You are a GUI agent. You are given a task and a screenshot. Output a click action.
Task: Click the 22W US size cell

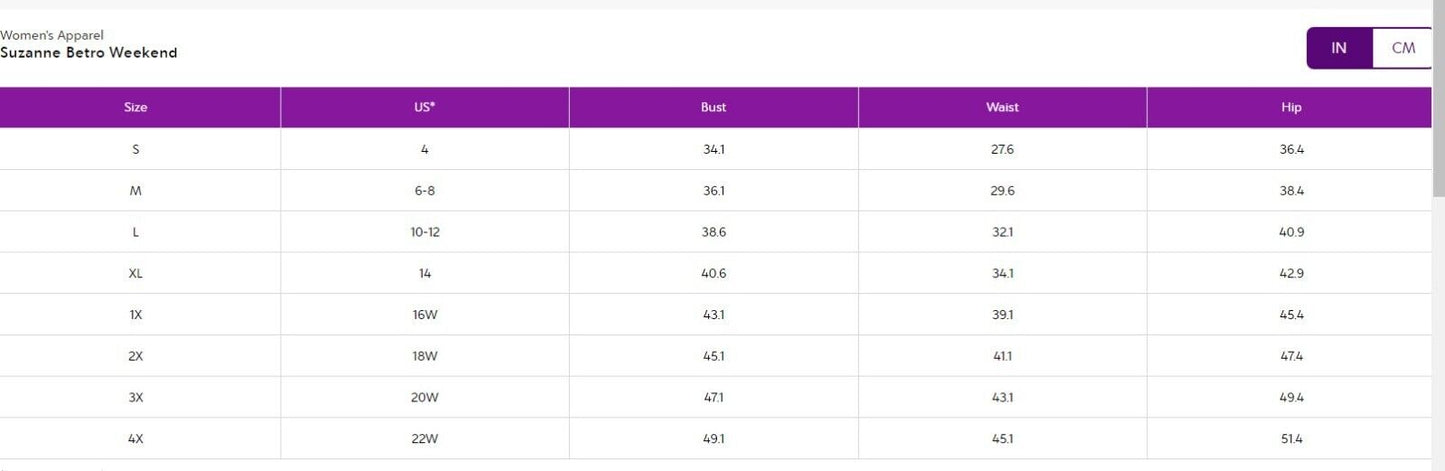coord(425,439)
